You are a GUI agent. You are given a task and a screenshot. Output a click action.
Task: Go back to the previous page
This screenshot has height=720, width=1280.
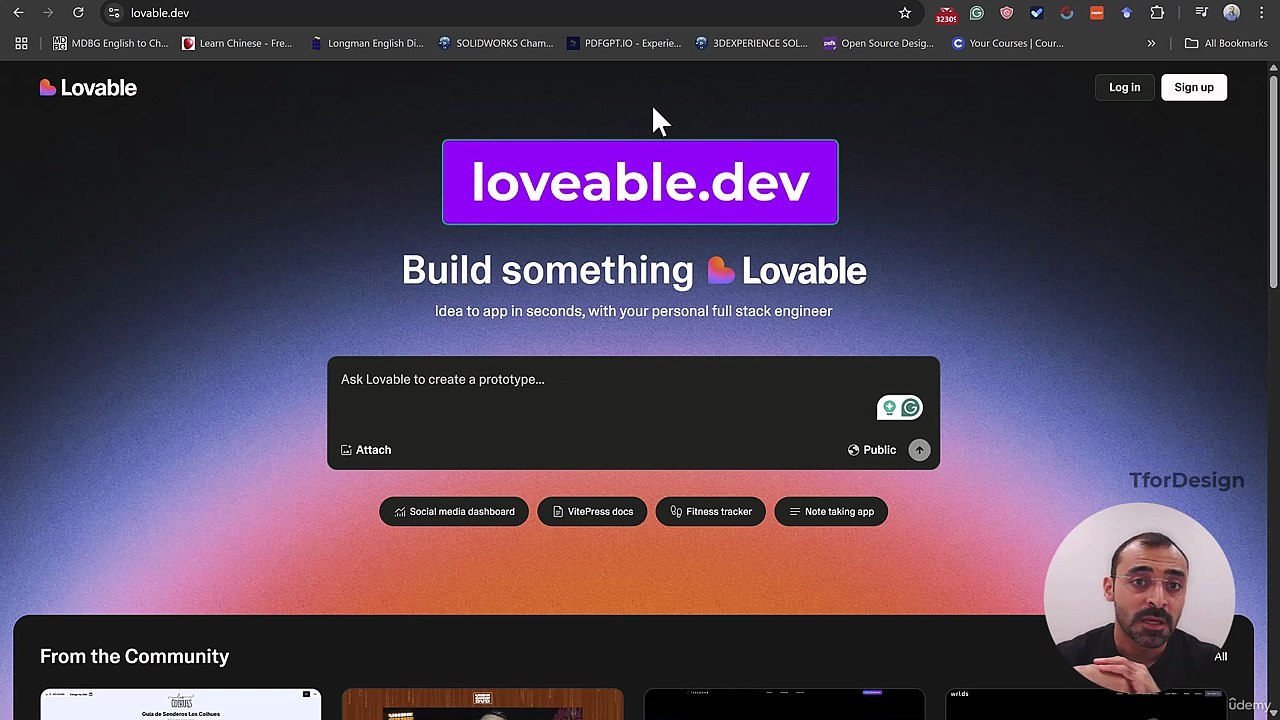[x=18, y=13]
